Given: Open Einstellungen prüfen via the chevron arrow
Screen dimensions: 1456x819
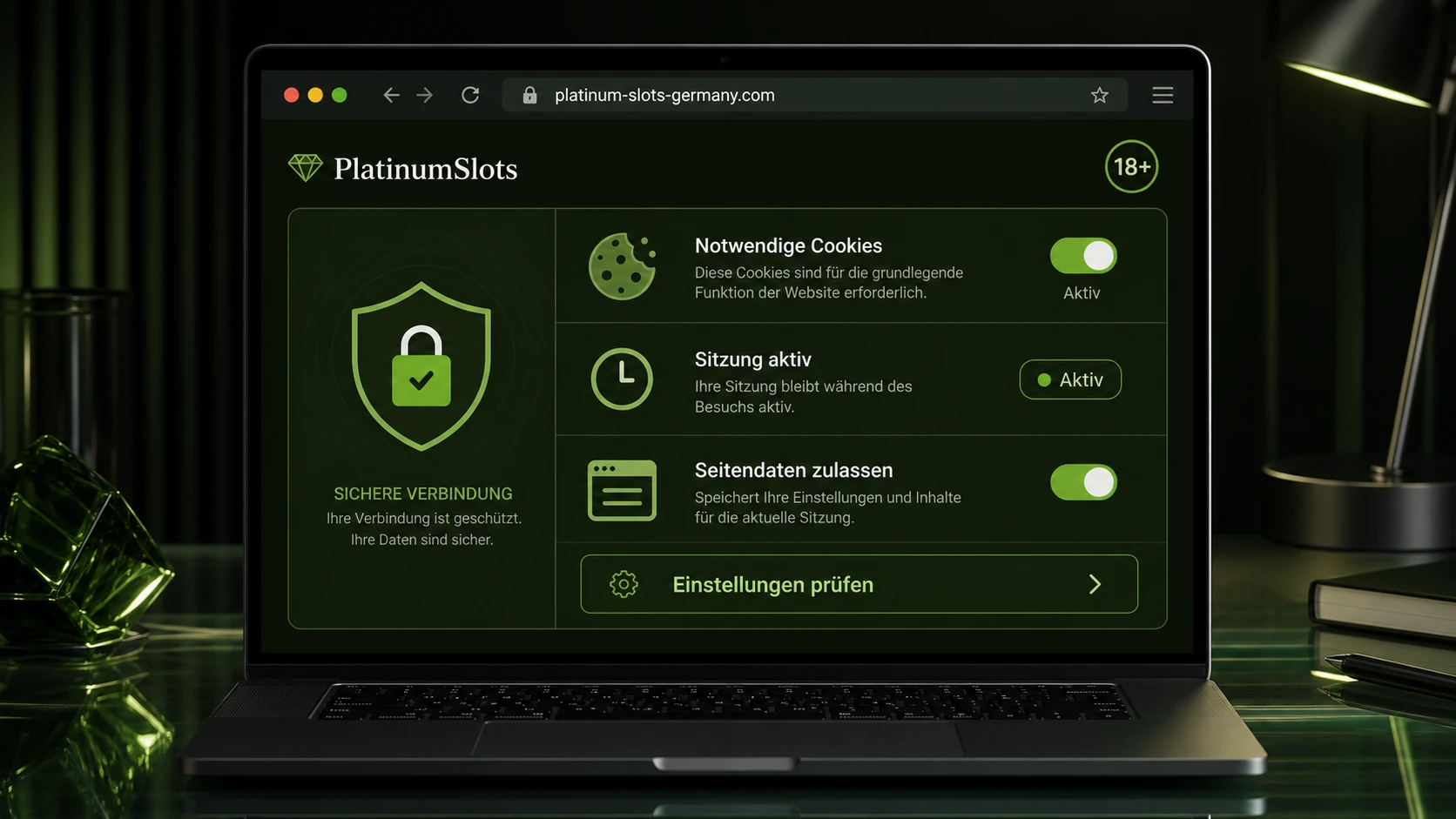Looking at the screenshot, I should [x=1095, y=584].
